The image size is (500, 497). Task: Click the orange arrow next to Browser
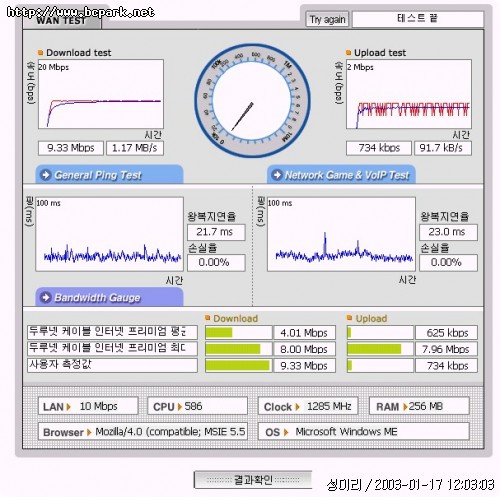tap(89, 432)
